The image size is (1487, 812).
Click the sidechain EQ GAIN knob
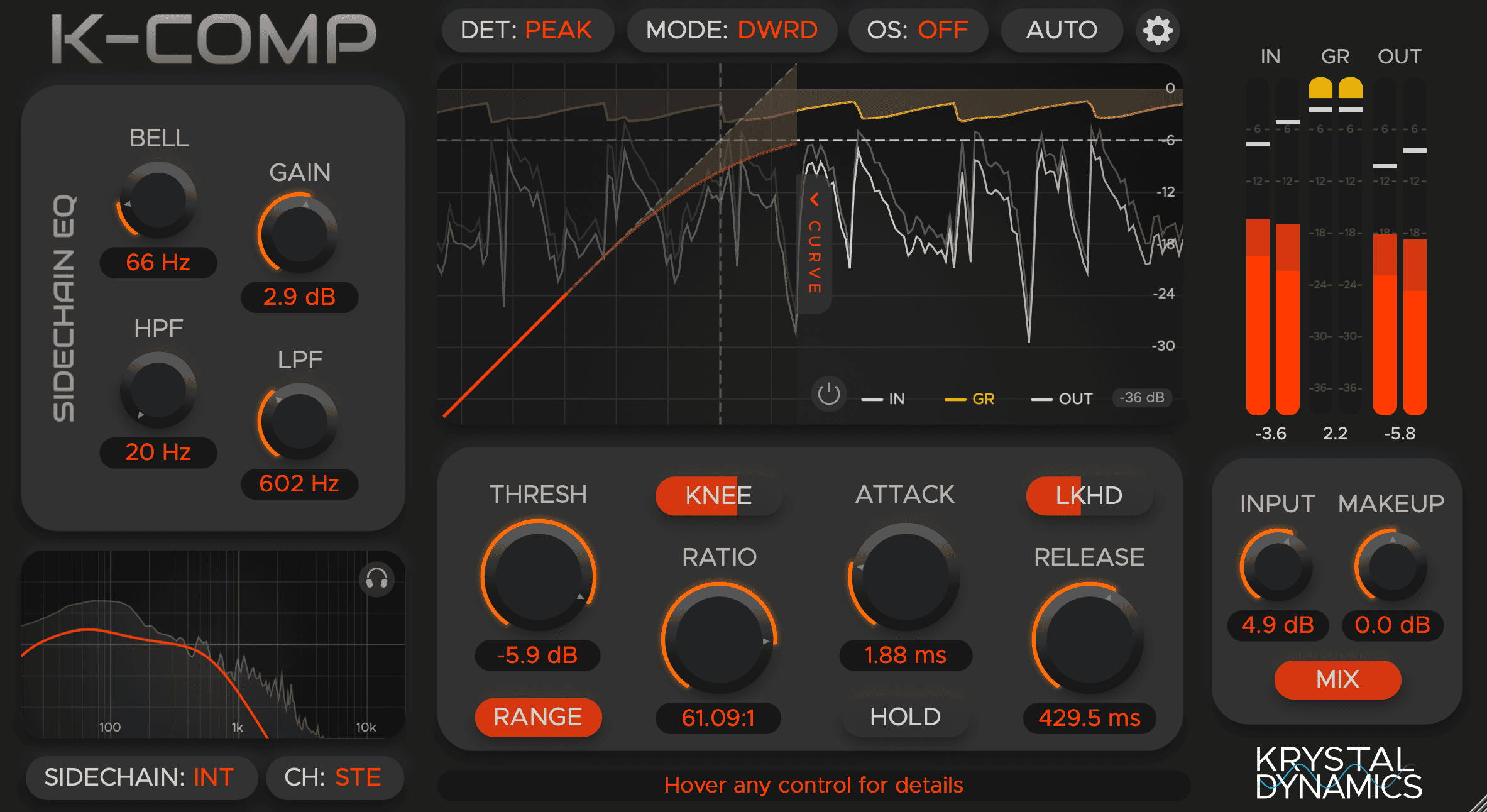[299, 234]
